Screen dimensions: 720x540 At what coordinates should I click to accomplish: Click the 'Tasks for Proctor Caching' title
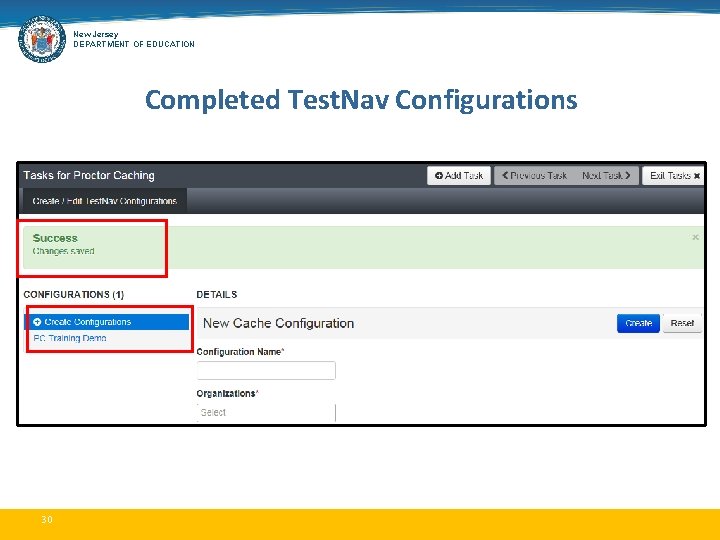(89, 175)
